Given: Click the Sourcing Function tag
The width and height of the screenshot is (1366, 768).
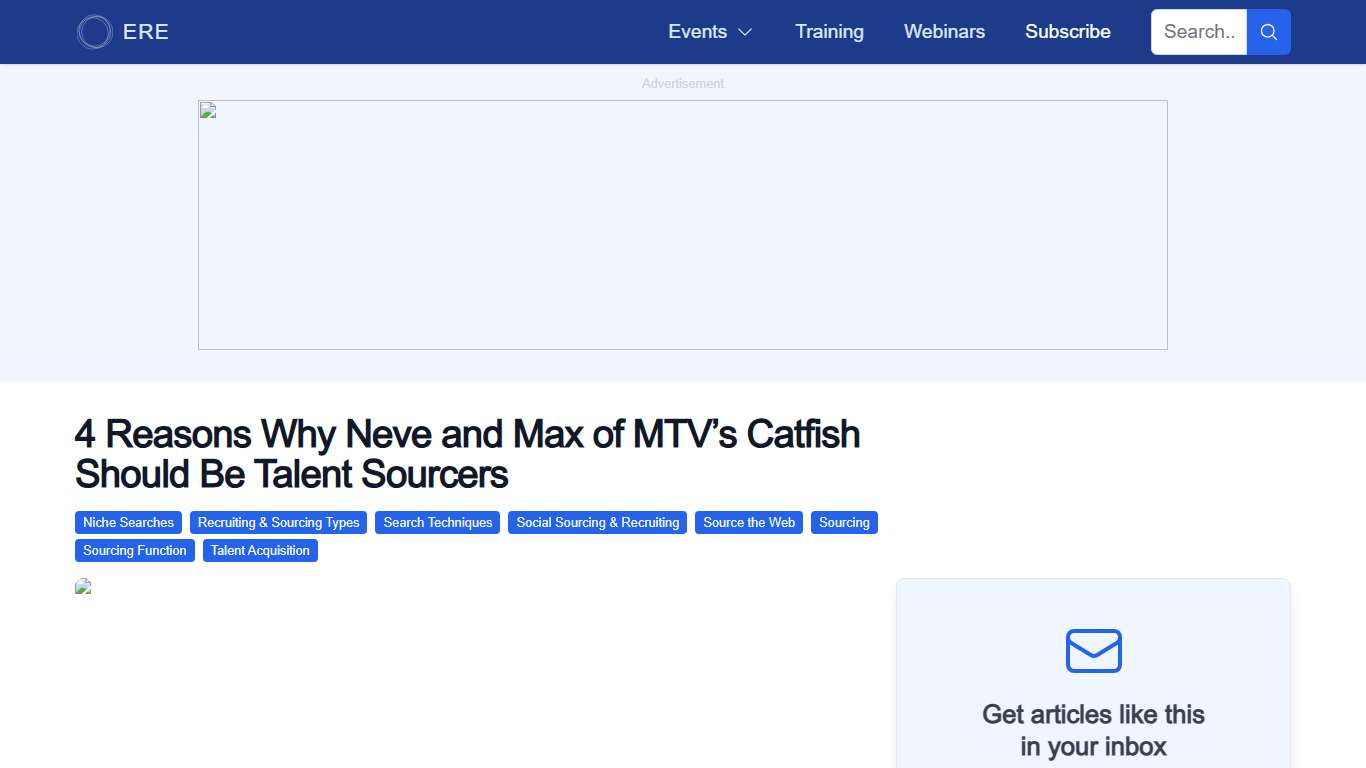Looking at the screenshot, I should pos(134,550).
